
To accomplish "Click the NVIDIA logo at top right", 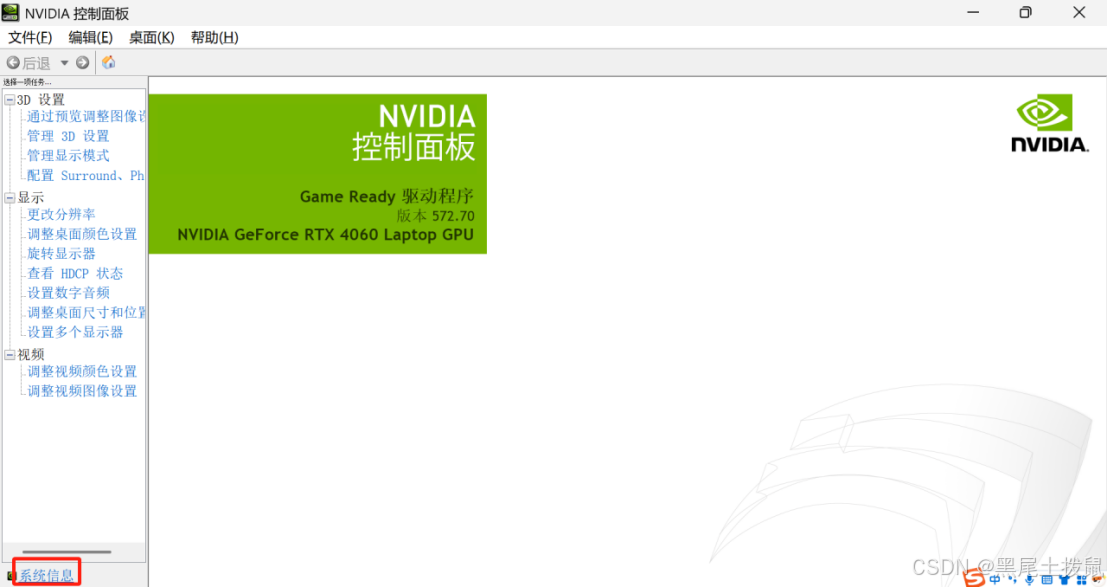I will [1049, 123].
